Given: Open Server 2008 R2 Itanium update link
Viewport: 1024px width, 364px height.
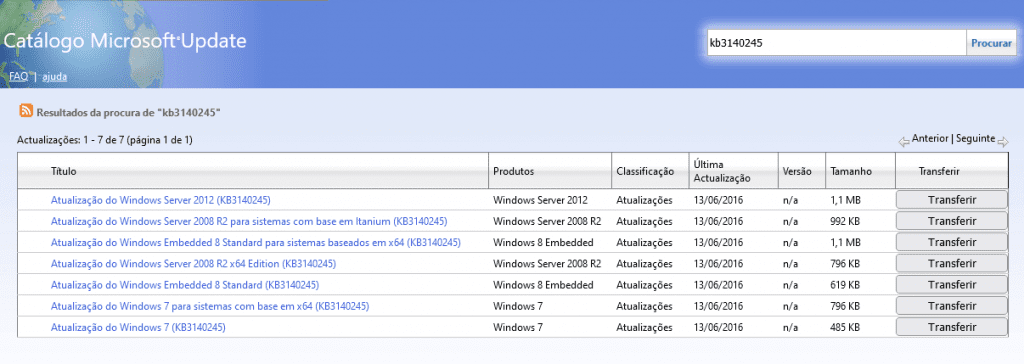Looking at the screenshot, I should click(x=249, y=221).
